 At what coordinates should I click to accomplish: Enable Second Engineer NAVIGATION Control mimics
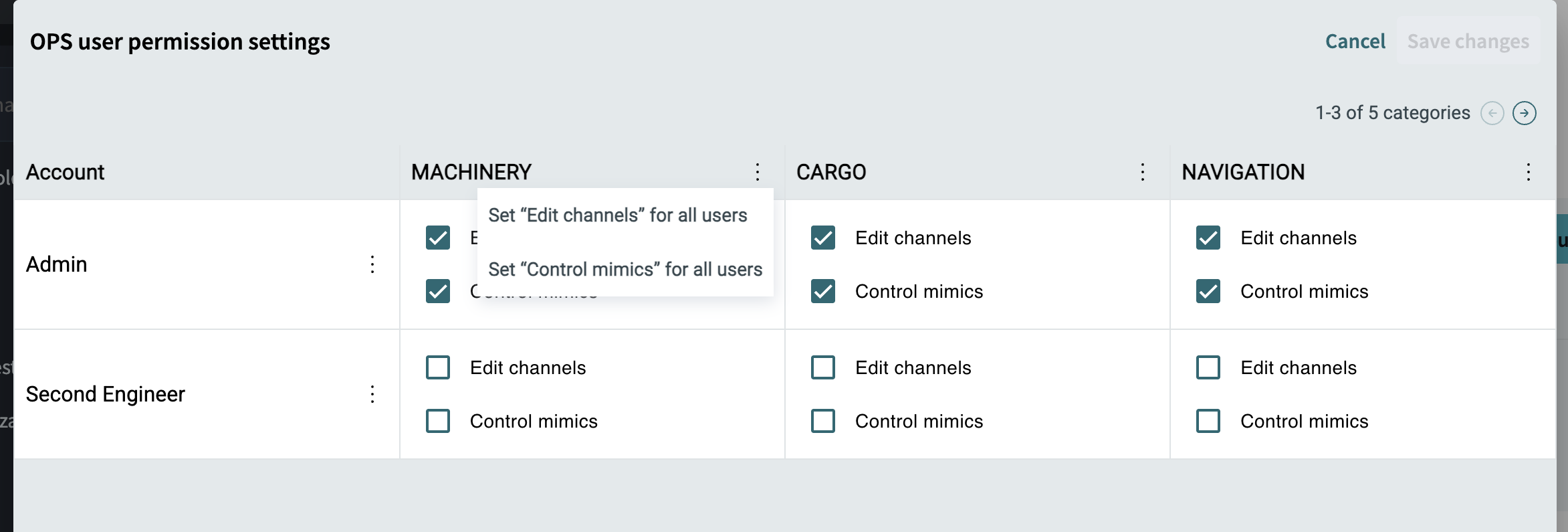(x=1208, y=421)
